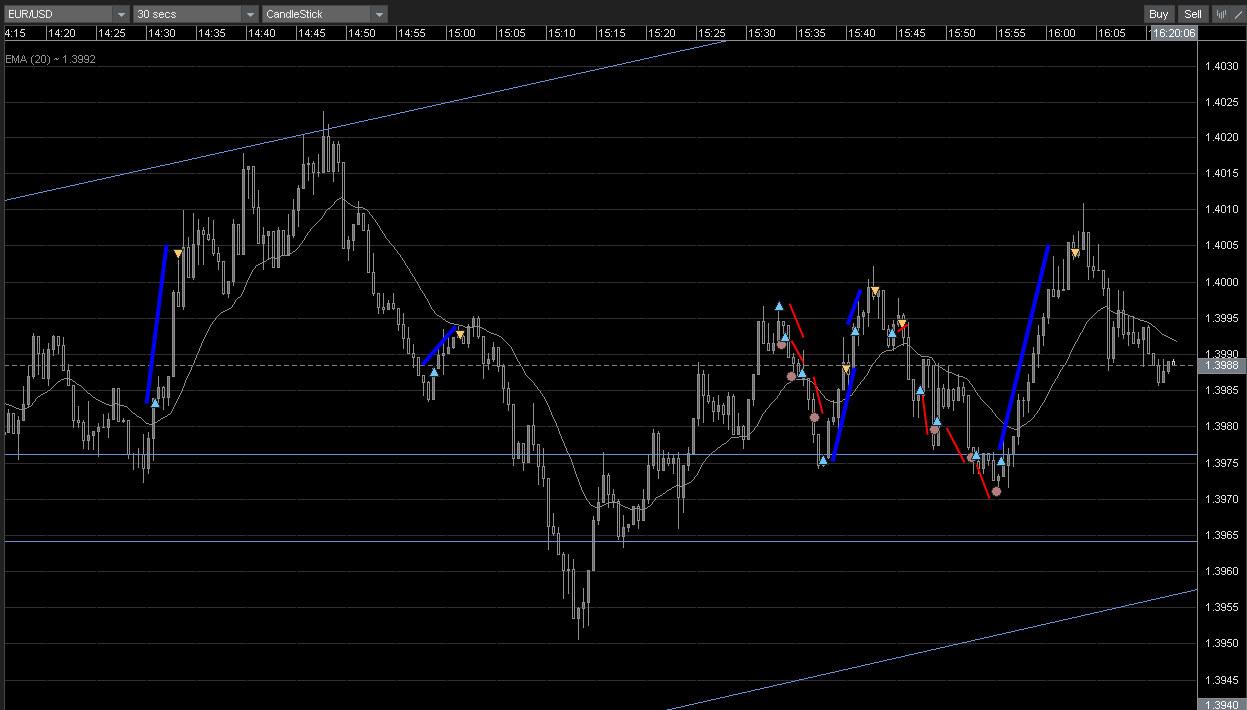
Task: Click the 15:30 time axis label
Action: (x=761, y=33)
